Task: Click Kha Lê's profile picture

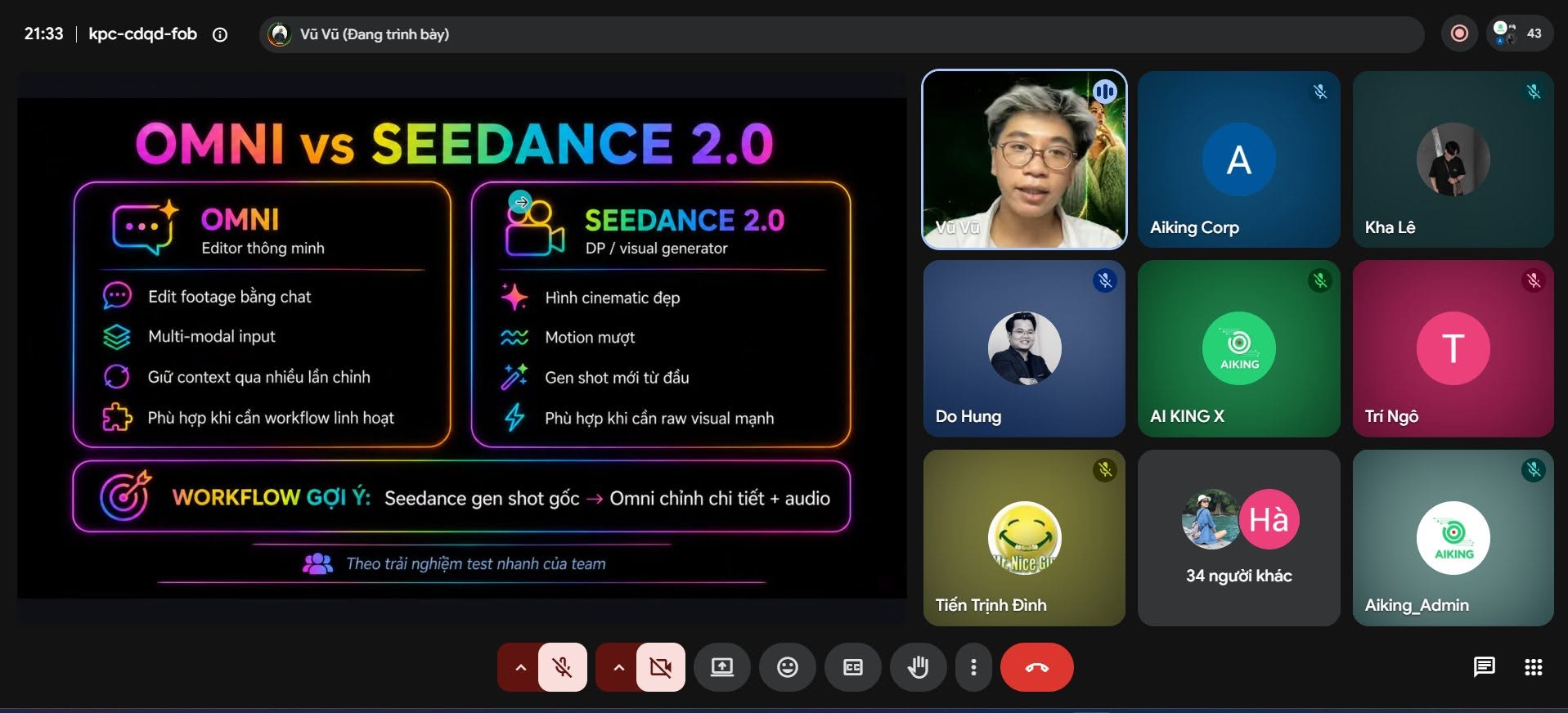Action: click(x=1453, y=159)
